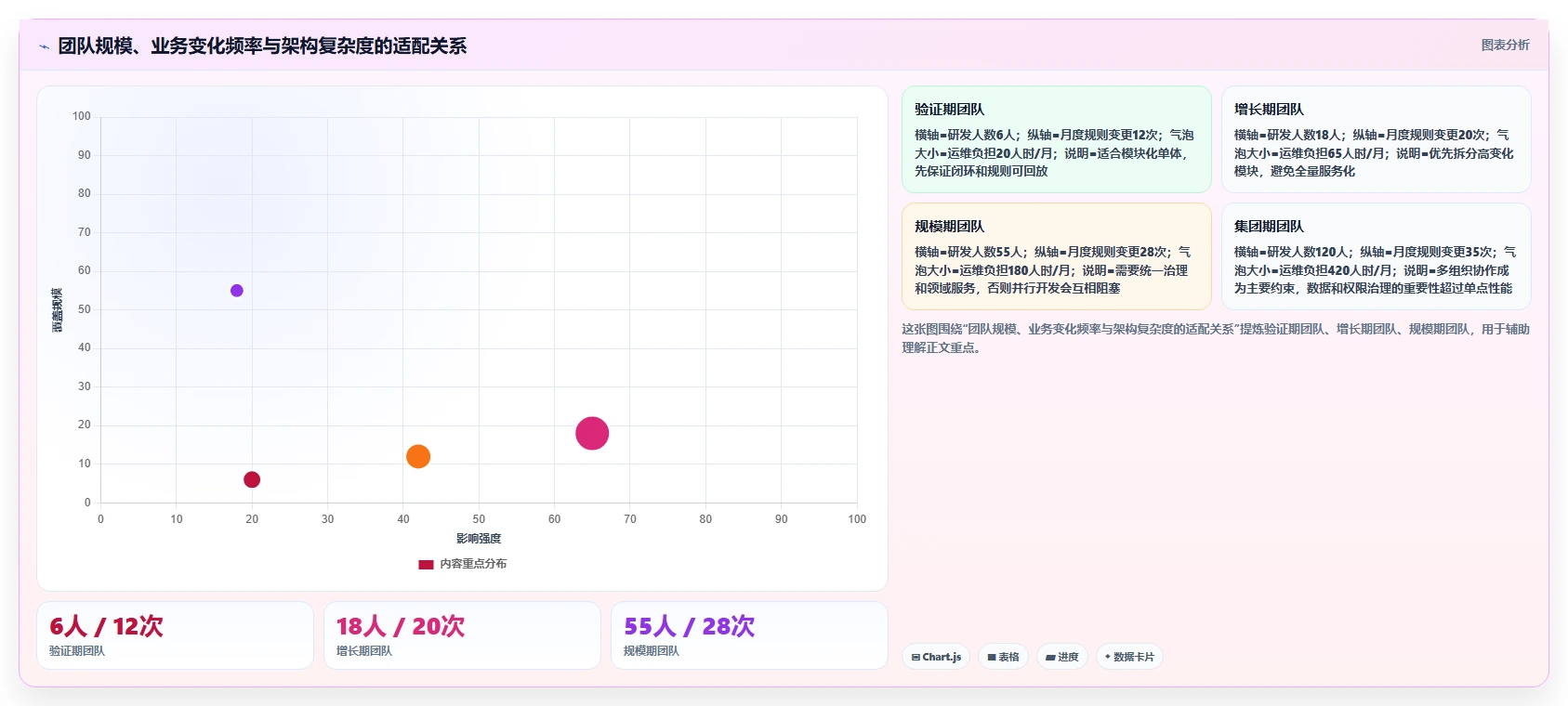Click the y-axis tick label 50

click(x=85, y=309)
